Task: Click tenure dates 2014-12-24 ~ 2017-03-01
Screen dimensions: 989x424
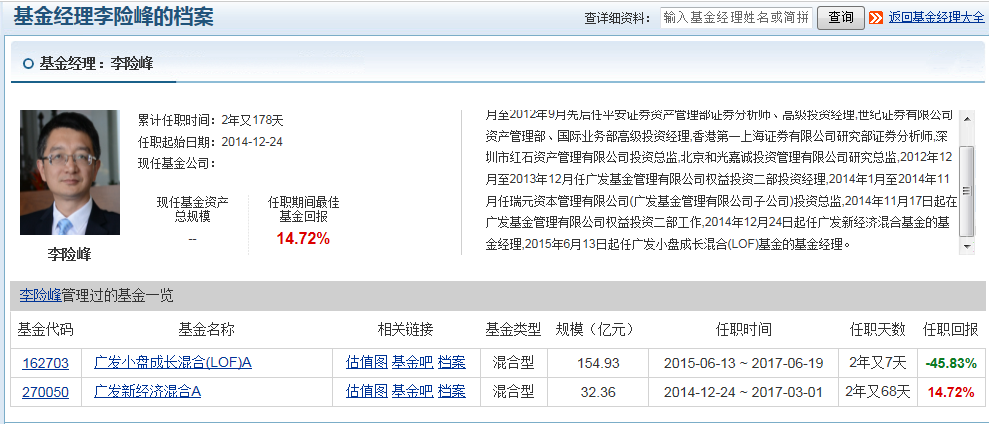Action: click(x=744, y=392)
